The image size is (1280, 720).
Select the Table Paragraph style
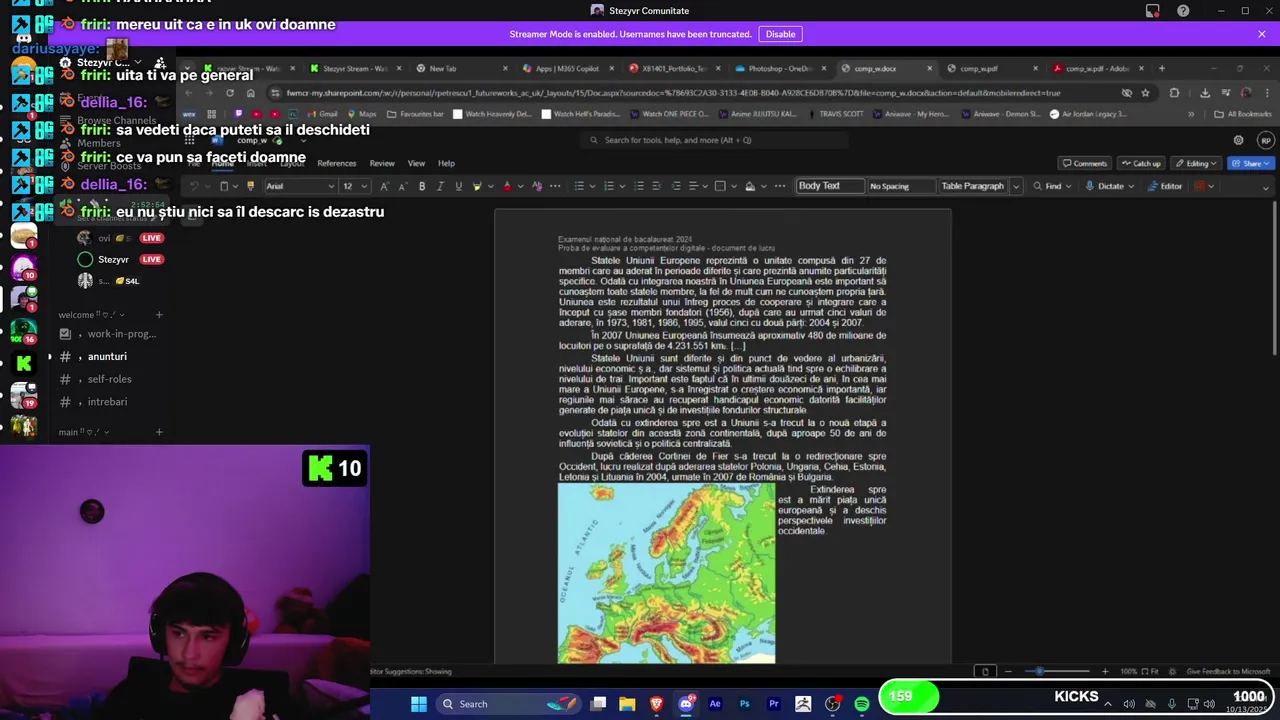(x=972, y=186)
